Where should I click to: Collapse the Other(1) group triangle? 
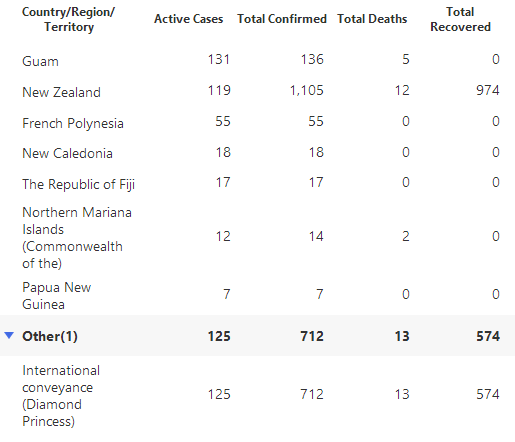(9, 335)
